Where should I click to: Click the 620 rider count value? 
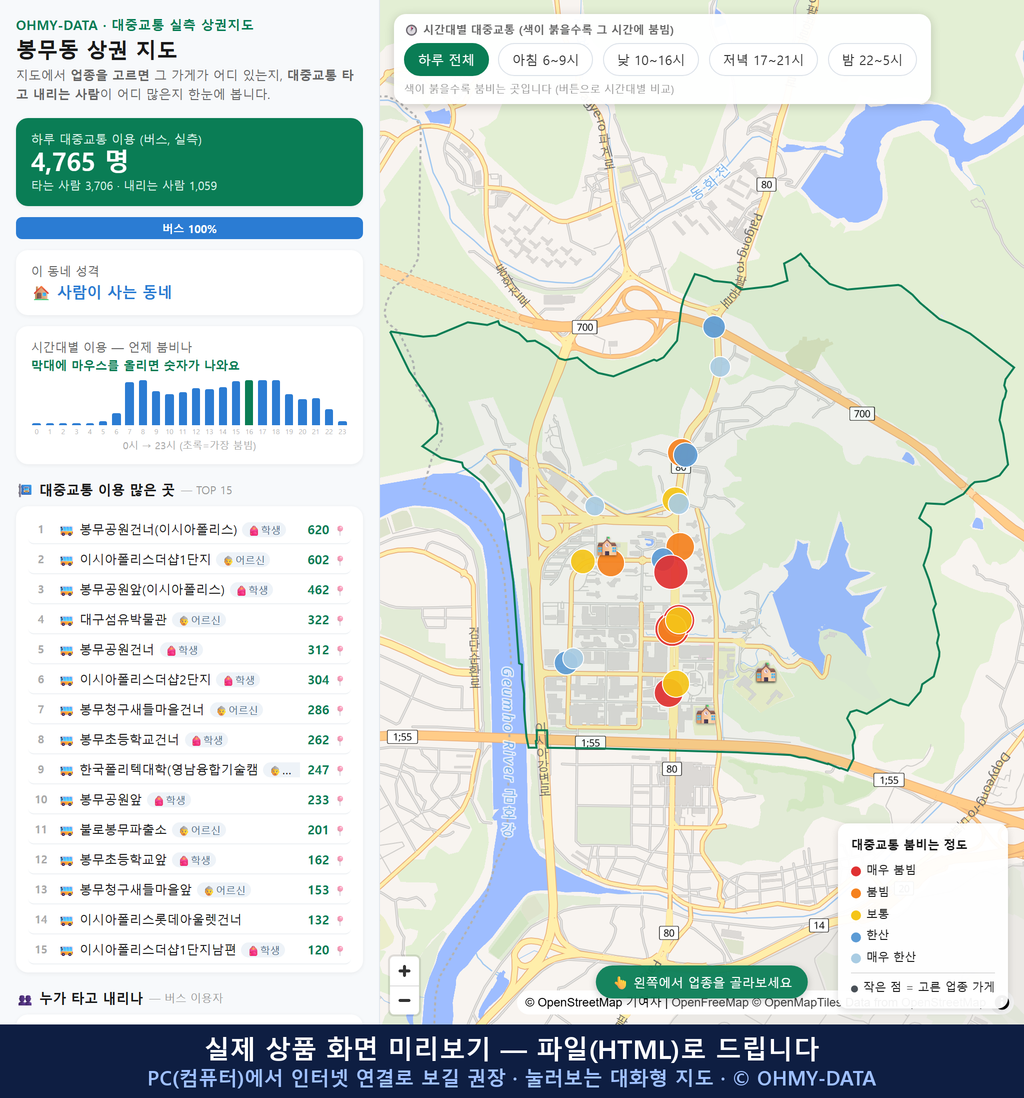(x=318, y=530)
